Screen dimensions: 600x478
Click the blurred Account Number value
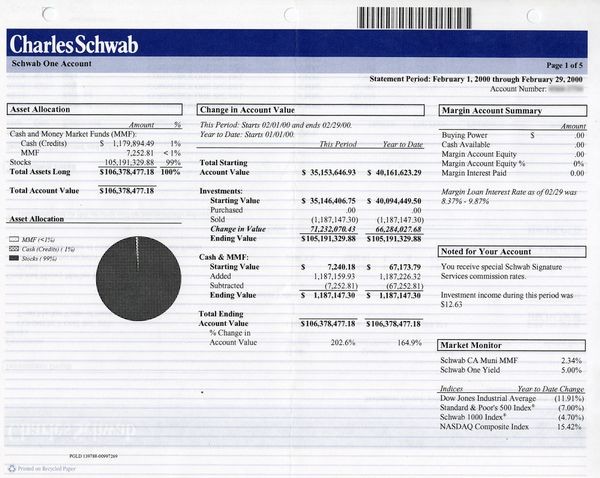point(566,89)
